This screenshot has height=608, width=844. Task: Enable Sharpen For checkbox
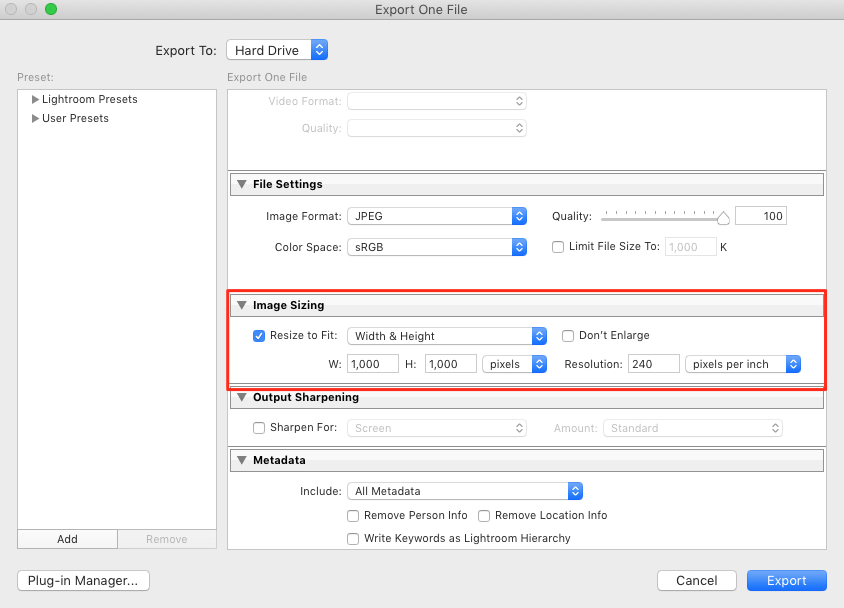259,428
